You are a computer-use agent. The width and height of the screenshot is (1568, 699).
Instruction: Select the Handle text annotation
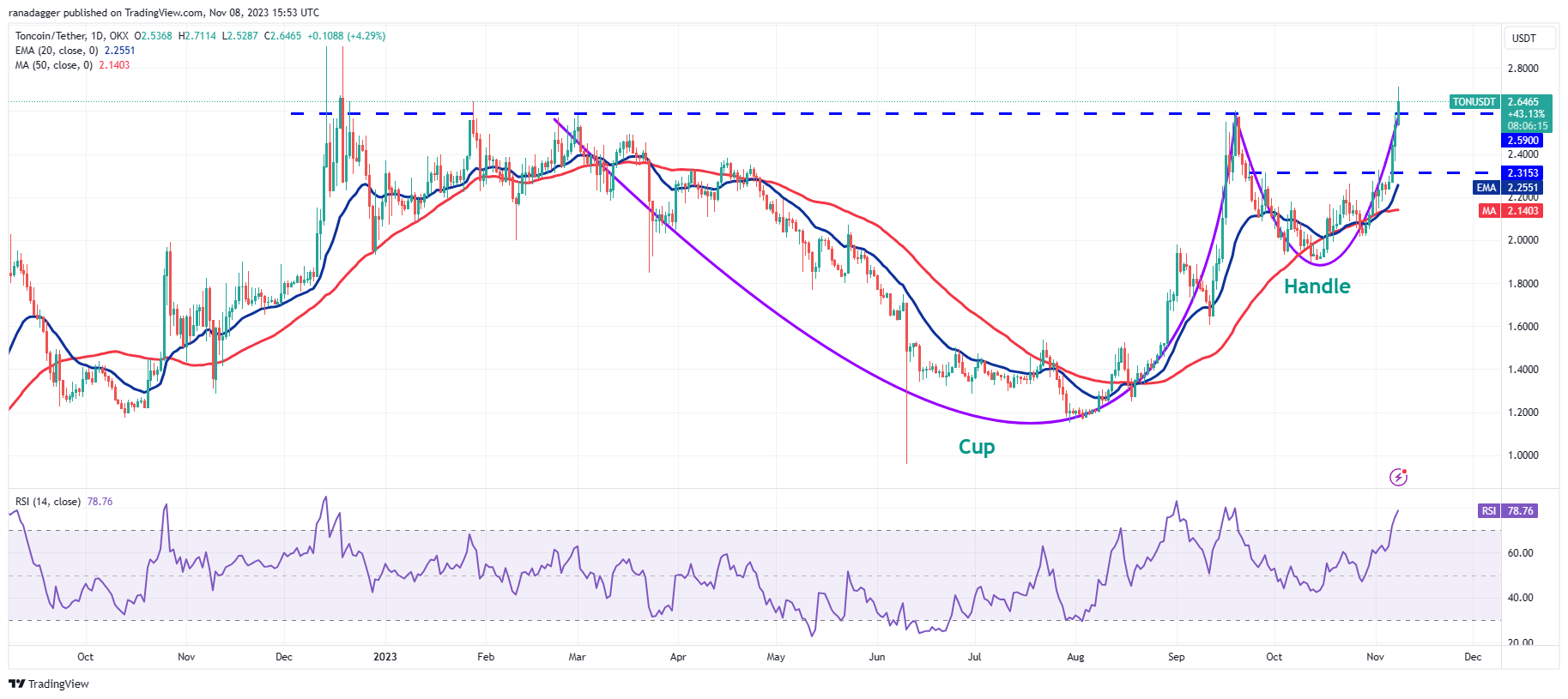[1317, 286]
